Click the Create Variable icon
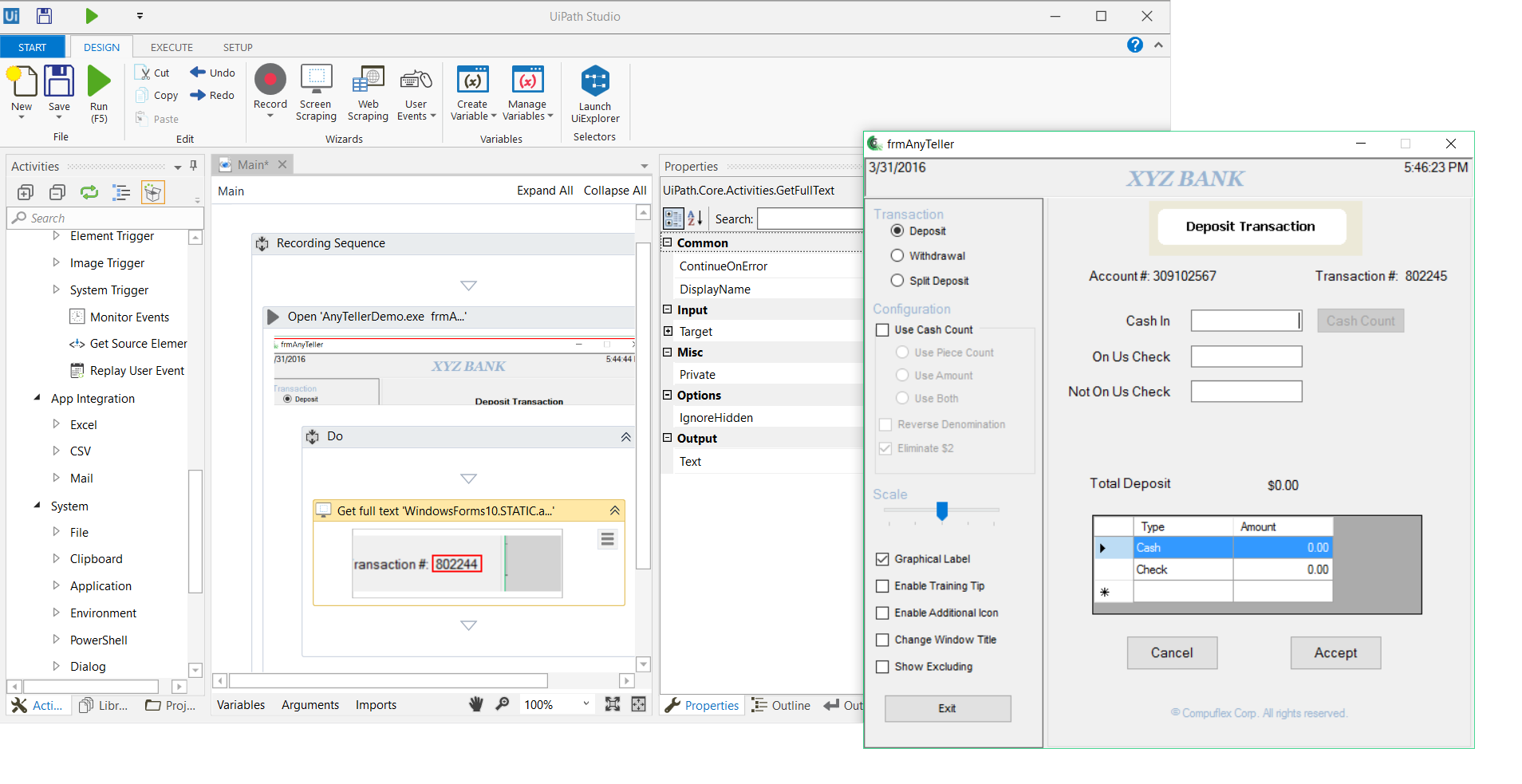The image size is (1522, 784). [x=472, y=81]
